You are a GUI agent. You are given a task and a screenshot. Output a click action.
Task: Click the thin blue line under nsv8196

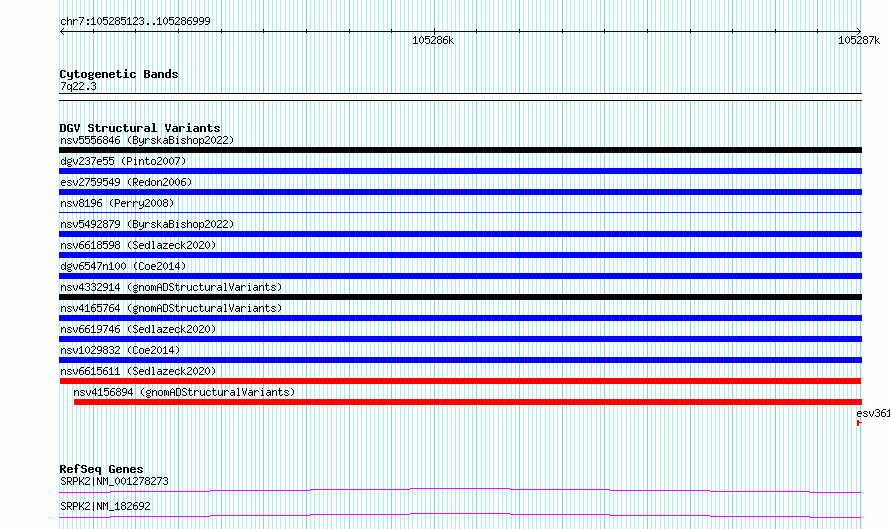[460, 213]
